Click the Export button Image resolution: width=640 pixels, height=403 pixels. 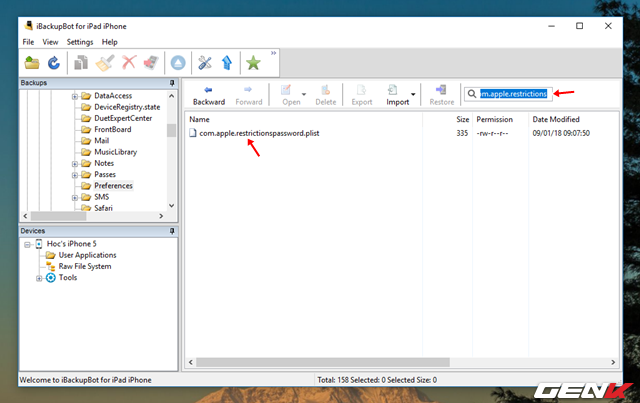[x=362, y=96]
